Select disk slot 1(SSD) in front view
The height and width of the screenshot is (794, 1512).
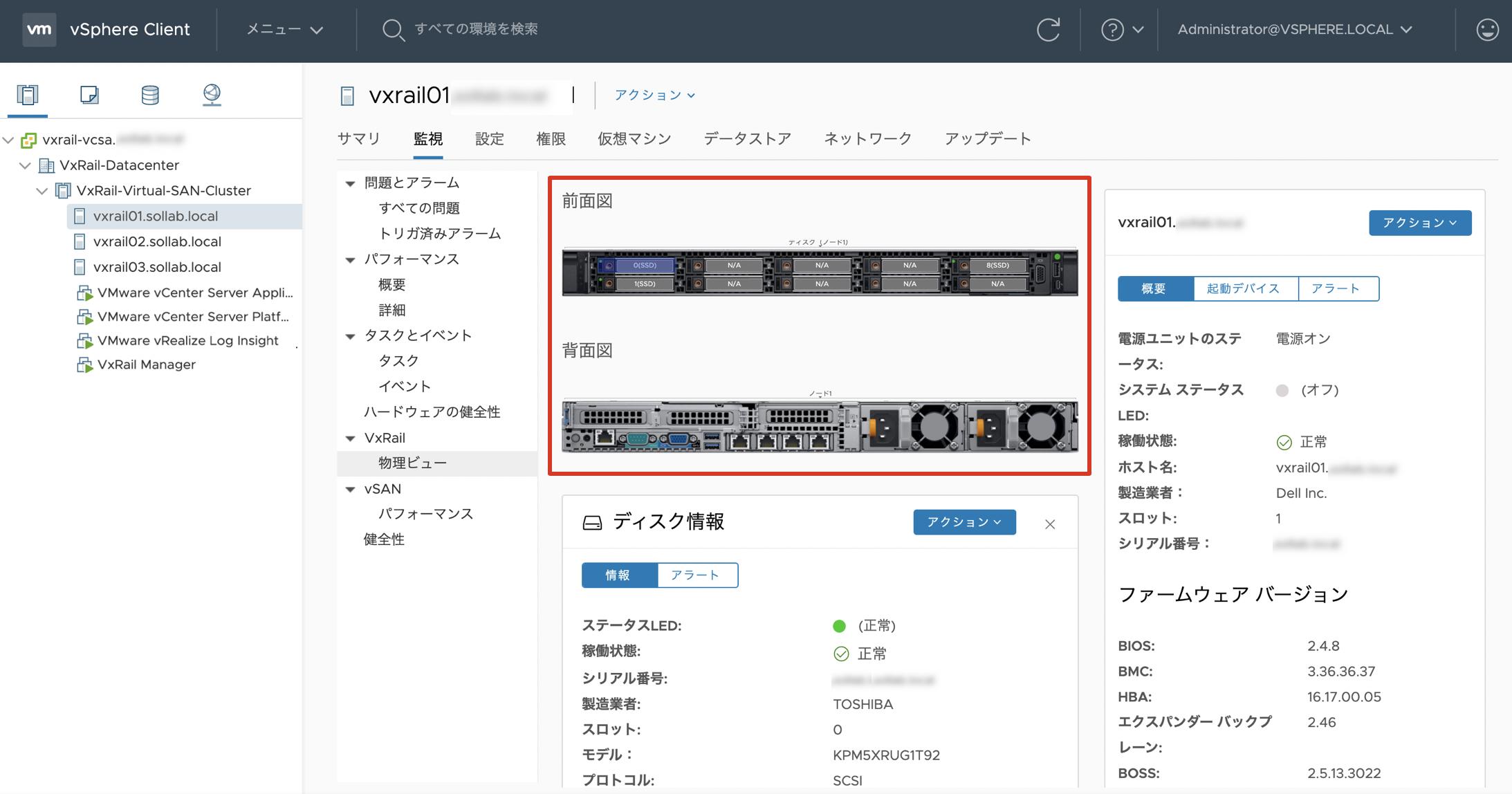tap(645, 284)
